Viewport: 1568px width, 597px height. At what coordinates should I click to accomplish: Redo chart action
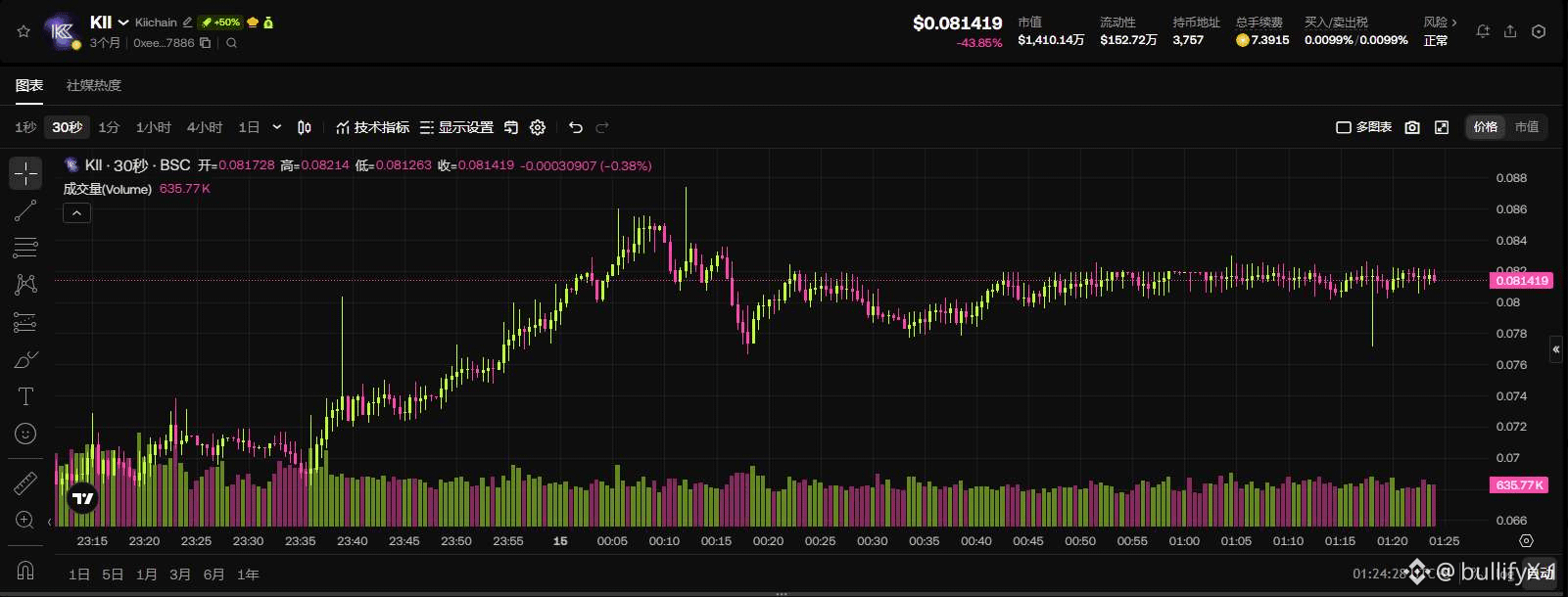coord(602,127)
